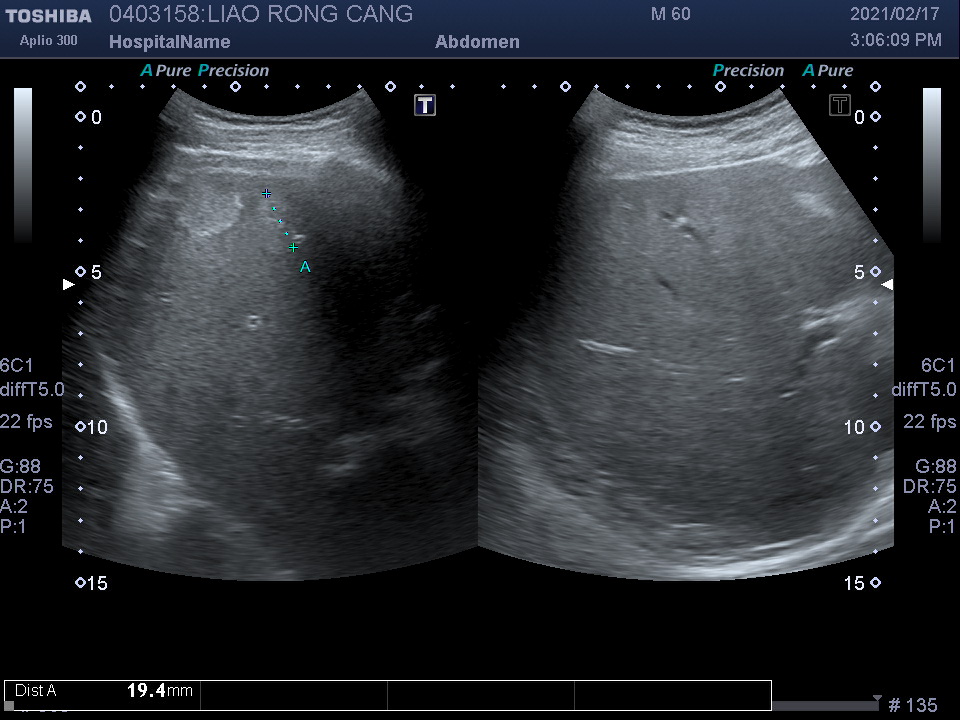Viewport: 960px width, 720px height.
Task: Click the cine frame bar near #135
Action: coord(825,705)
